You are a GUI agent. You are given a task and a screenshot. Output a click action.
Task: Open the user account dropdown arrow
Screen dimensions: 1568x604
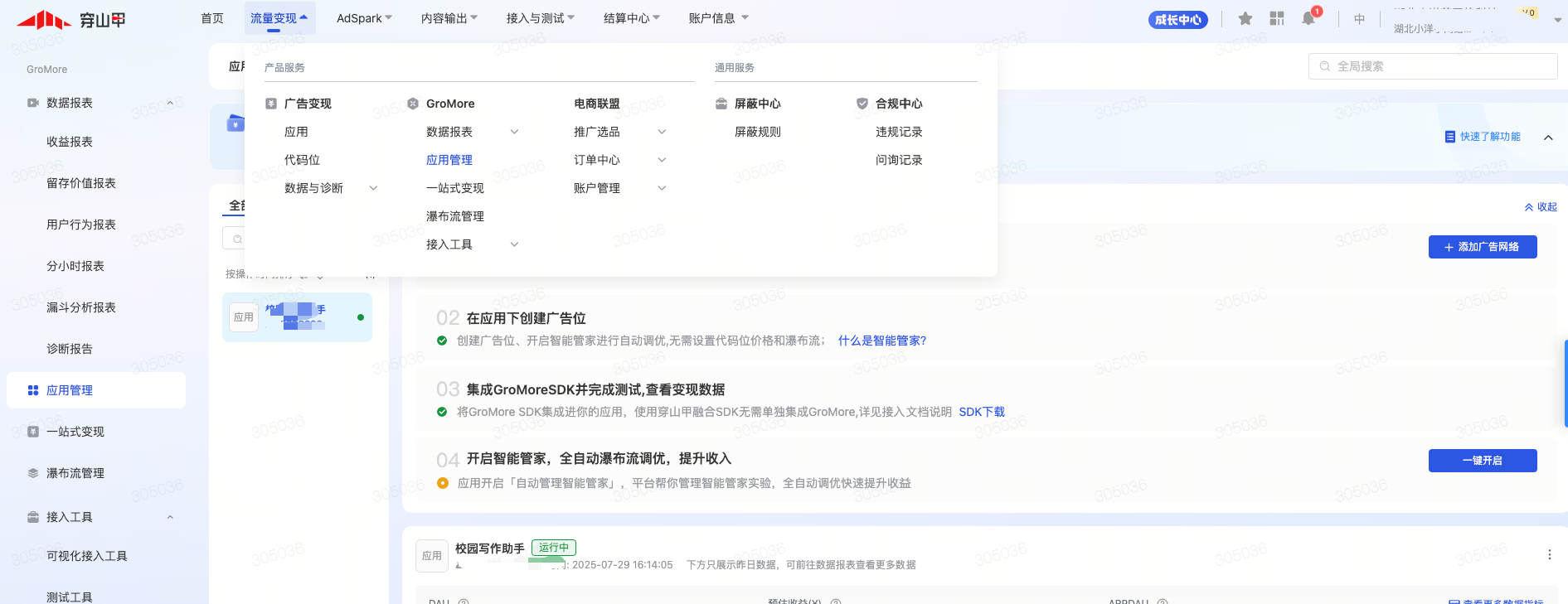point(1557,19)
